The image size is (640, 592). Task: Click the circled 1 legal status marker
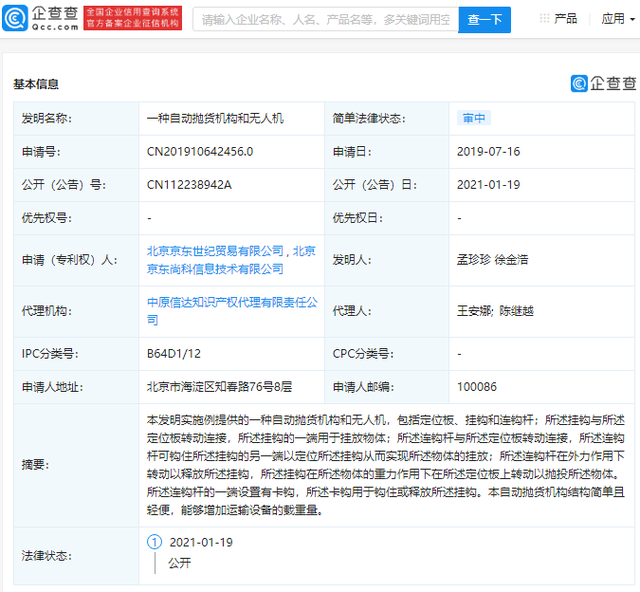[154, 541]
